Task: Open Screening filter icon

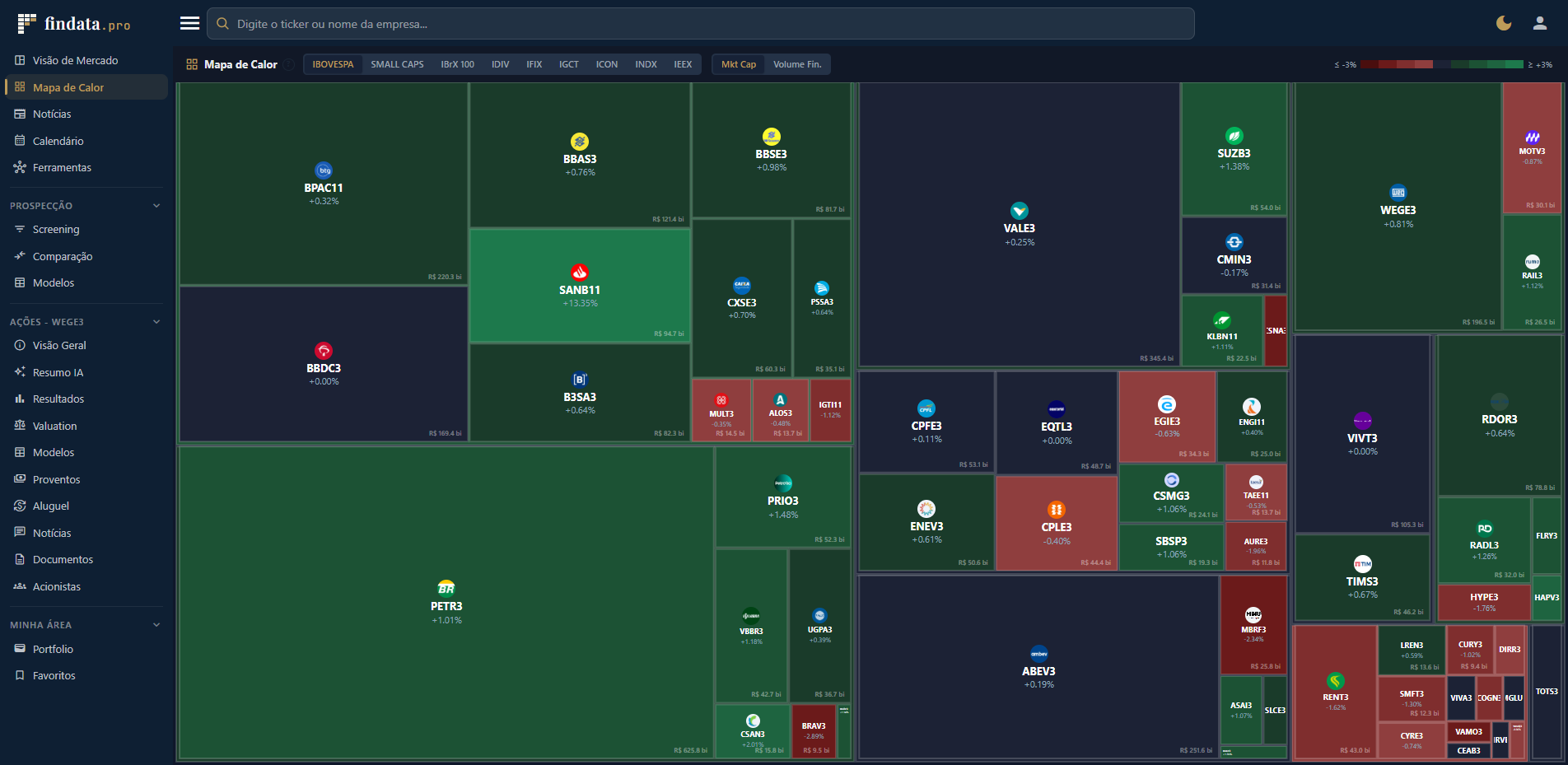Action: click(x=20, y=229)
